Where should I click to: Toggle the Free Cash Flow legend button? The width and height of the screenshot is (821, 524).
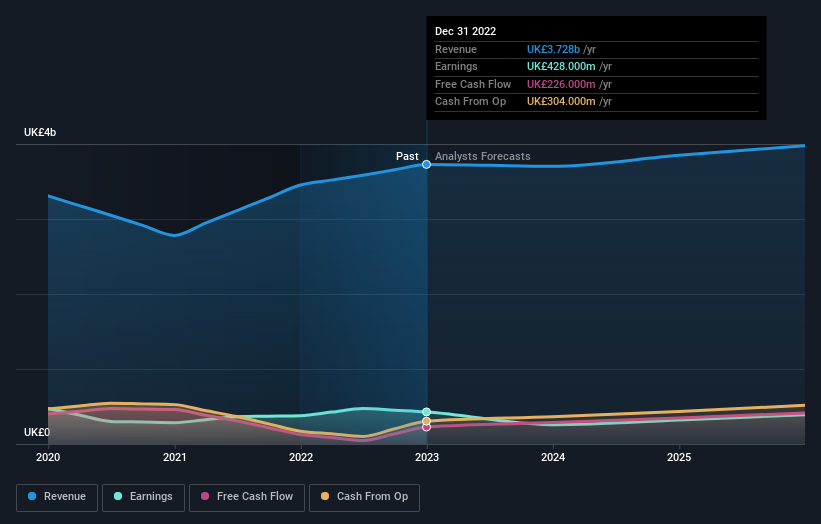click(247, 497)
